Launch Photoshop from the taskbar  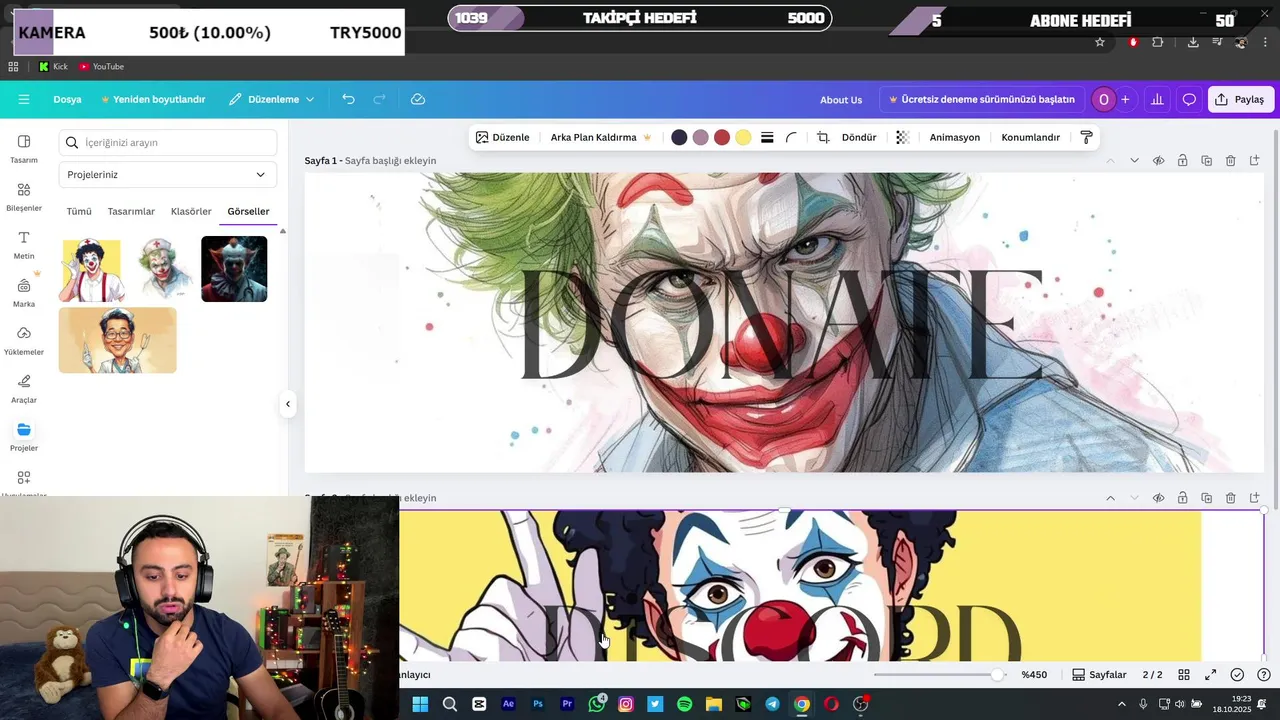(x=538, y=704)
